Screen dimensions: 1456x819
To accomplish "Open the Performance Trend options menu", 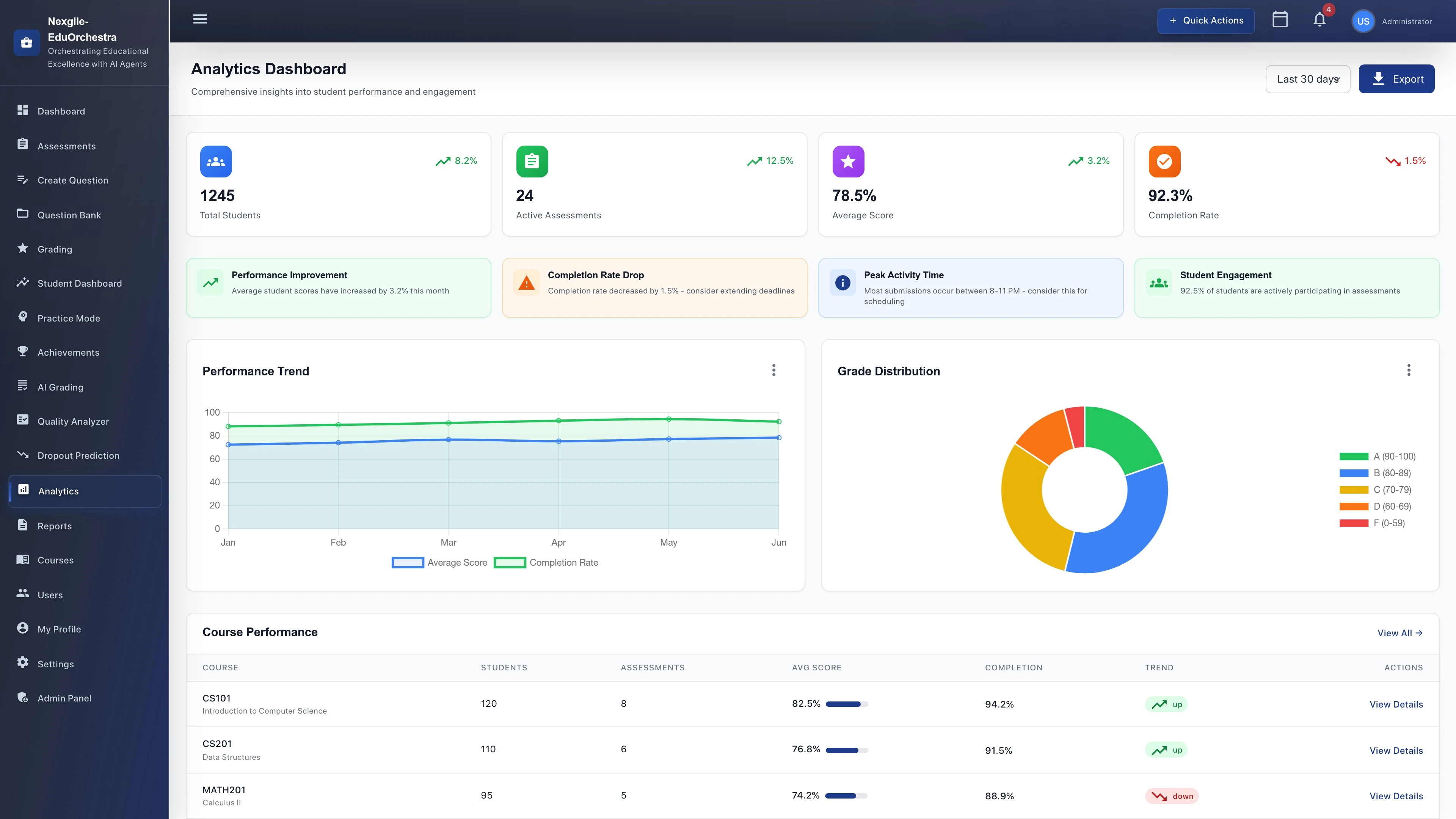I will click(774, 370).
